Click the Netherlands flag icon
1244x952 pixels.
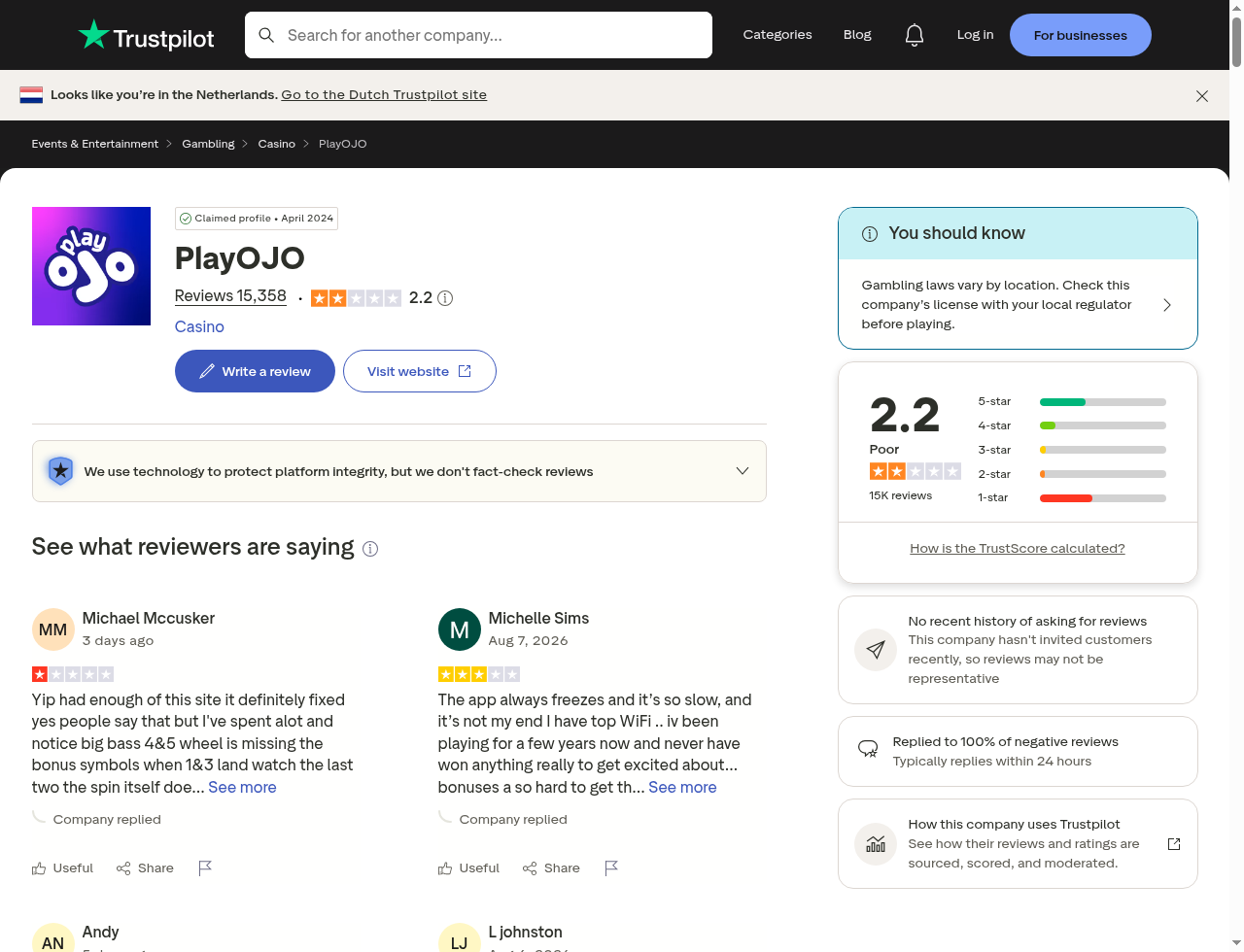point(31,95)
